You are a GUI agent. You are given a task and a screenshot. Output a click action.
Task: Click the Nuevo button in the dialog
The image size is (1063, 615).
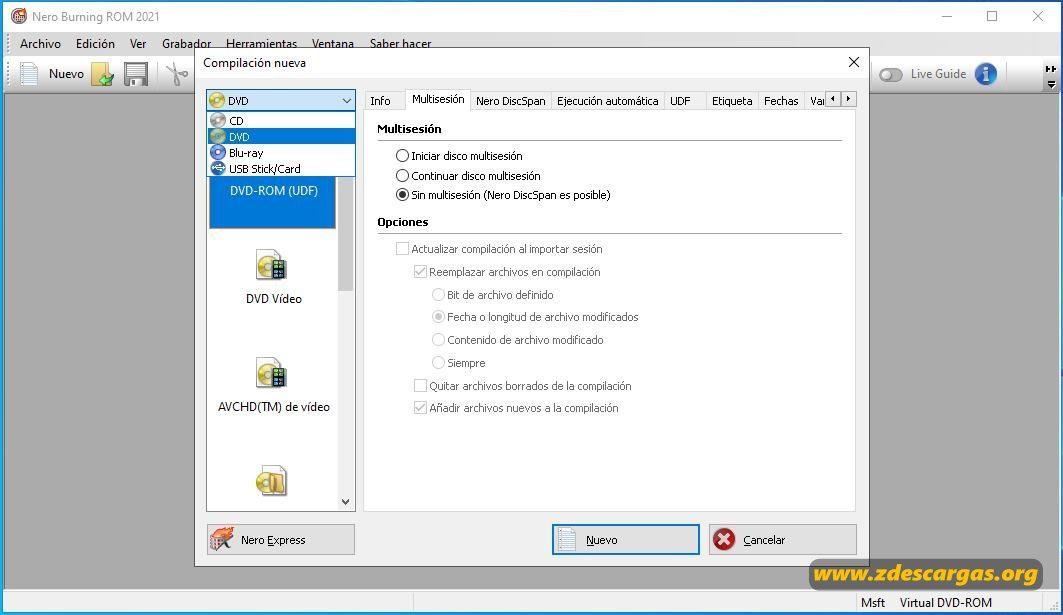pos(626,540)
